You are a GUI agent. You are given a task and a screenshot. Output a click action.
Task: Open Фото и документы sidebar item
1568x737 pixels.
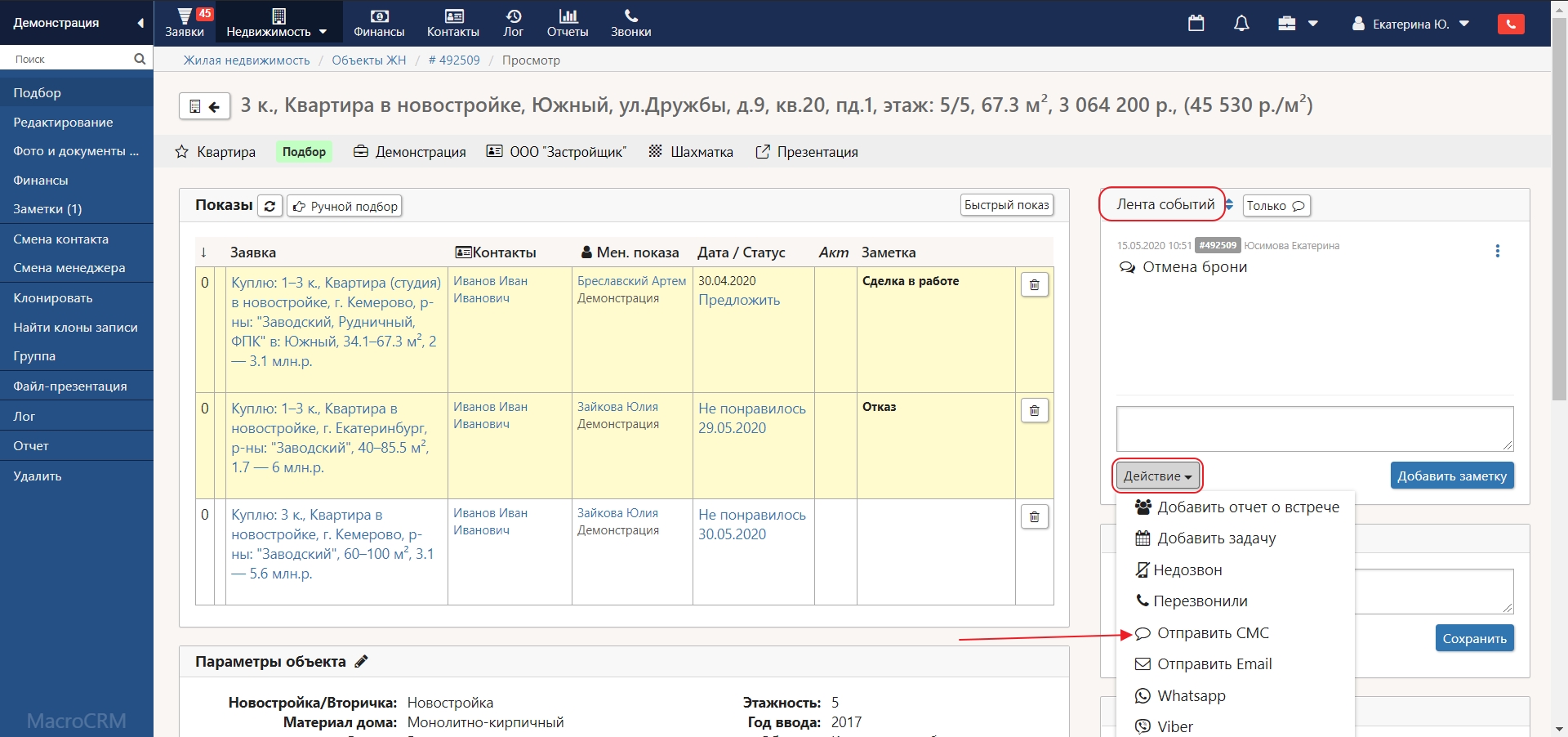click(77, 151)
